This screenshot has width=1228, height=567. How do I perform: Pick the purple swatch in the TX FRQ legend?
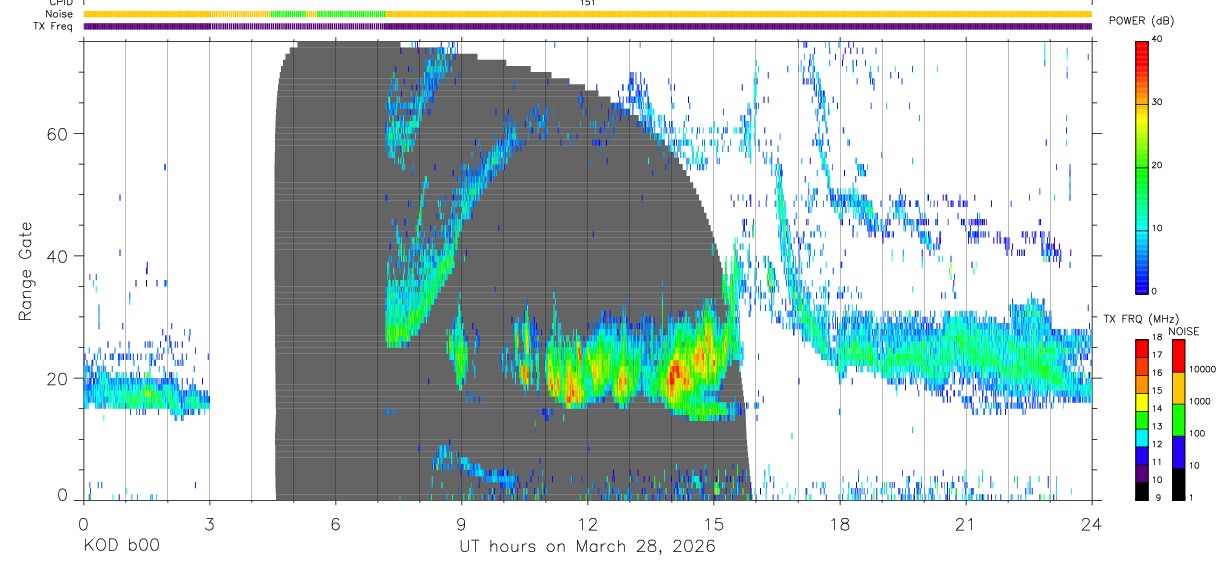click(x=1142, y=473)
